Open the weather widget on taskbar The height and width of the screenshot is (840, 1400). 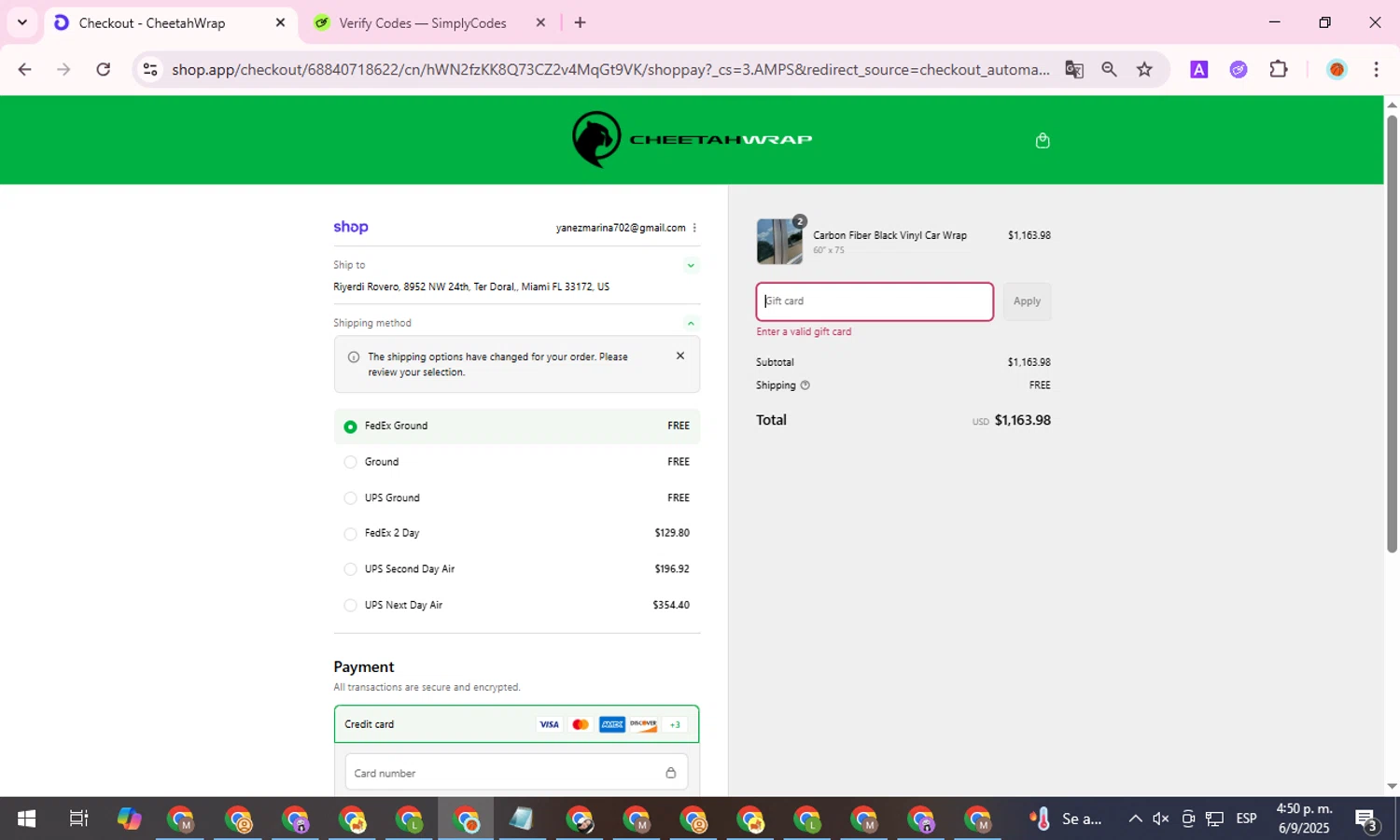1065,819
